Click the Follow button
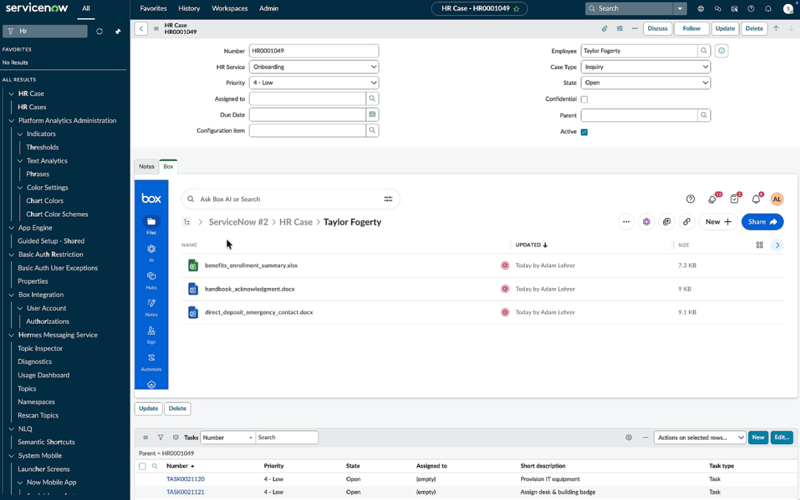 [691, 29]
